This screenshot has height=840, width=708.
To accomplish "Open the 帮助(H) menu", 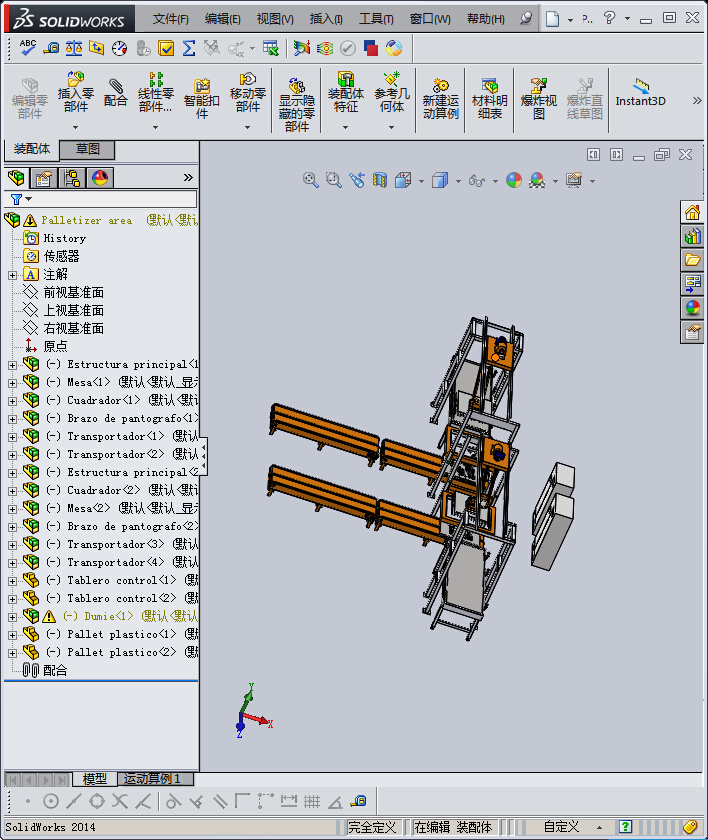I will pos(485,19).
